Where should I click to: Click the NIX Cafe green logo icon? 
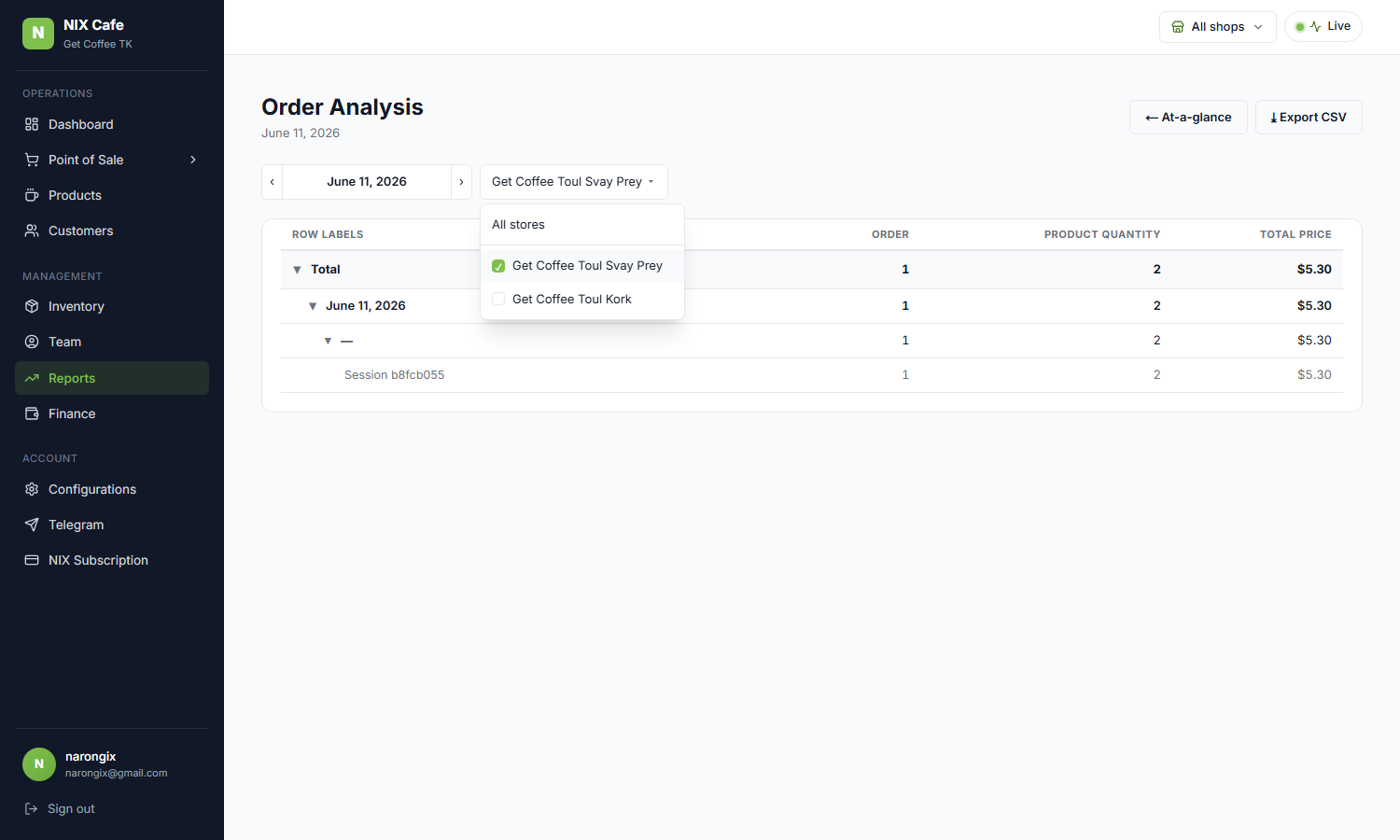click(x=38, y=33)
